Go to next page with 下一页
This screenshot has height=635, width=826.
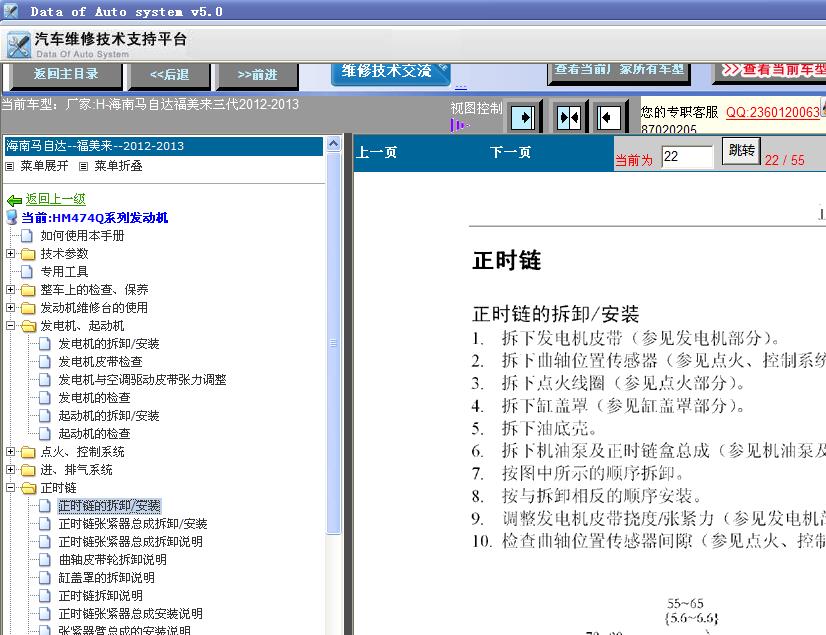click(510, 153)
